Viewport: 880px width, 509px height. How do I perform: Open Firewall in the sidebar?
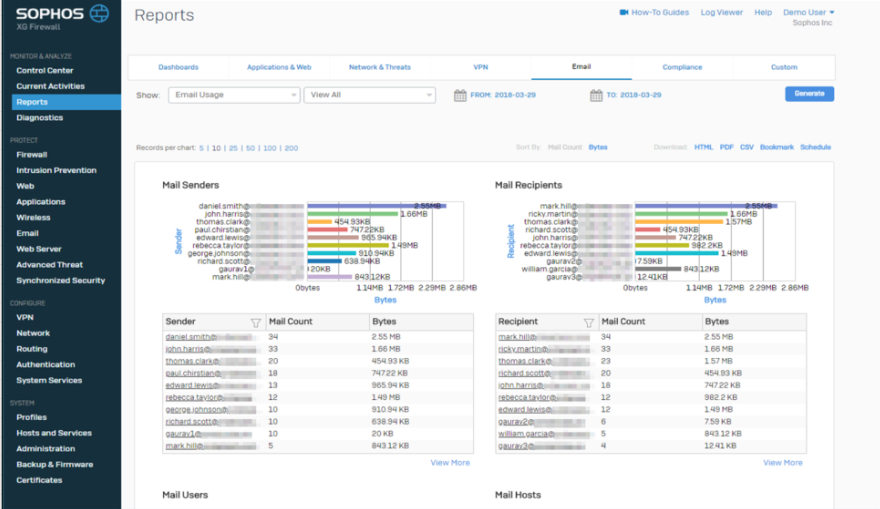32,155
